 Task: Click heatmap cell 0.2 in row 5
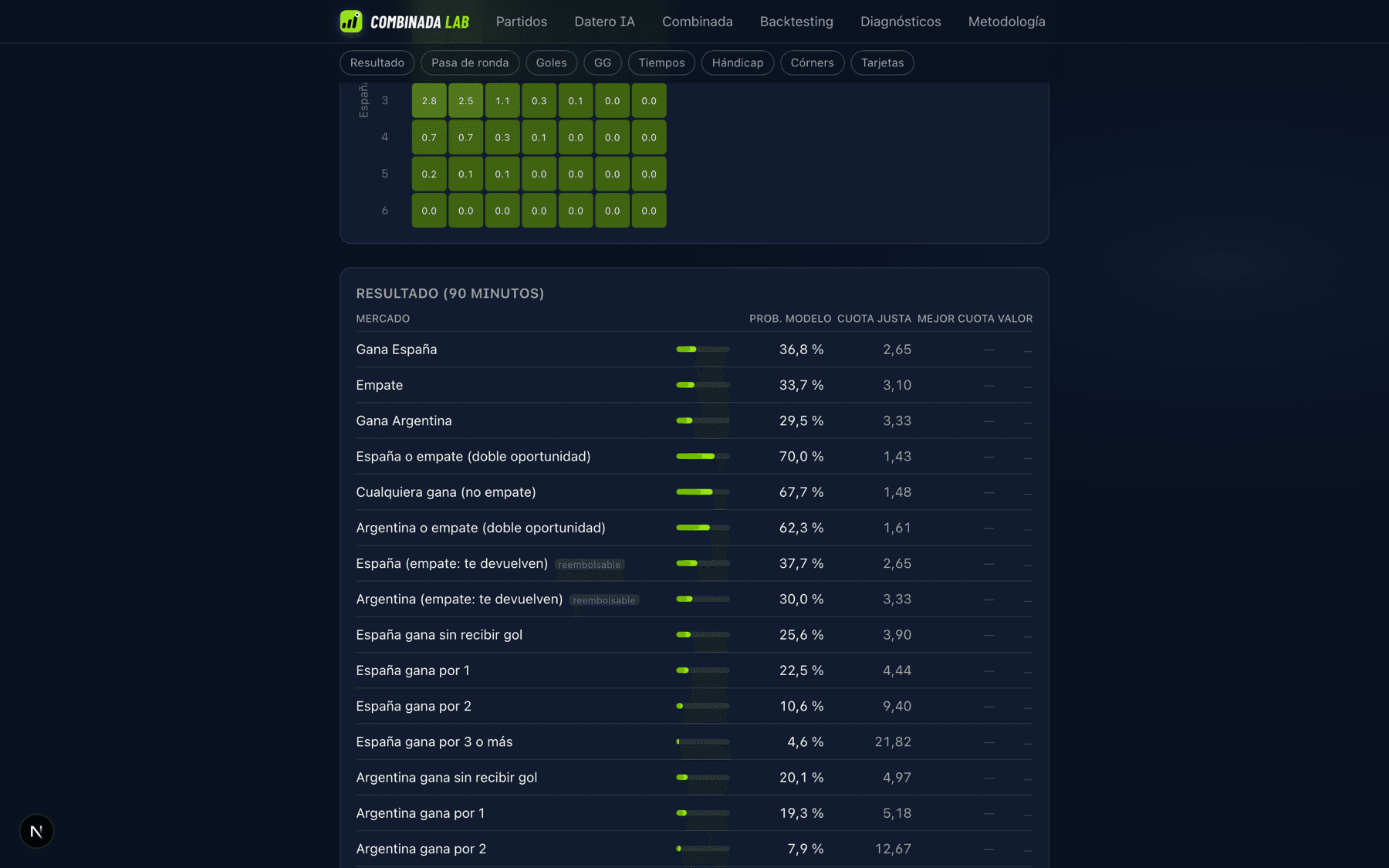click(x=429, y=174)
